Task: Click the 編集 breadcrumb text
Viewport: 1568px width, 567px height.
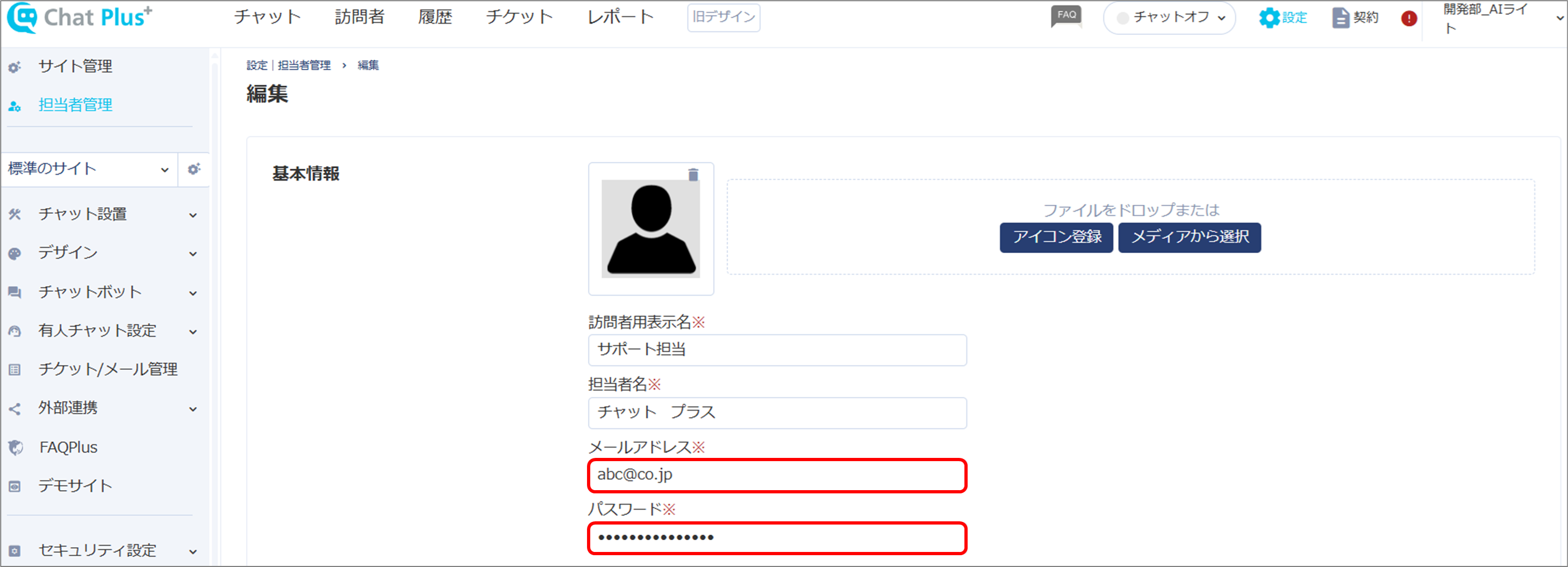Action: 368,65
